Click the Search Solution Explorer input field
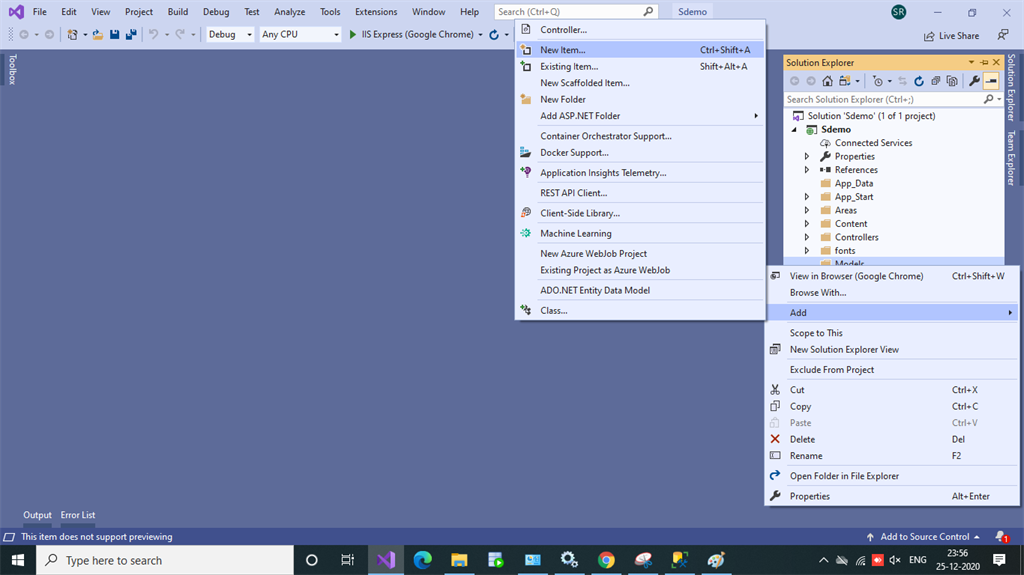The width and height of the screenshot is (1024, 575). tap(883, 99)
